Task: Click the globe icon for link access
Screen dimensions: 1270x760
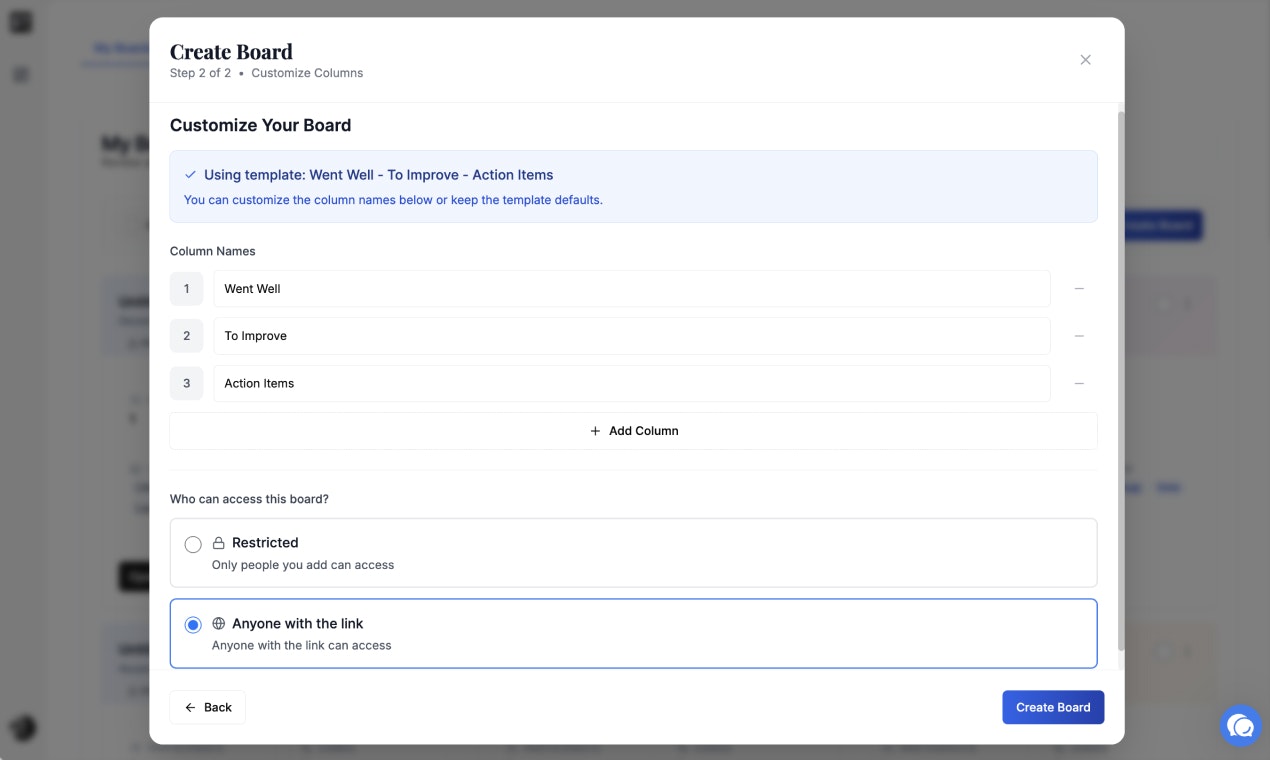Action: 219,623
